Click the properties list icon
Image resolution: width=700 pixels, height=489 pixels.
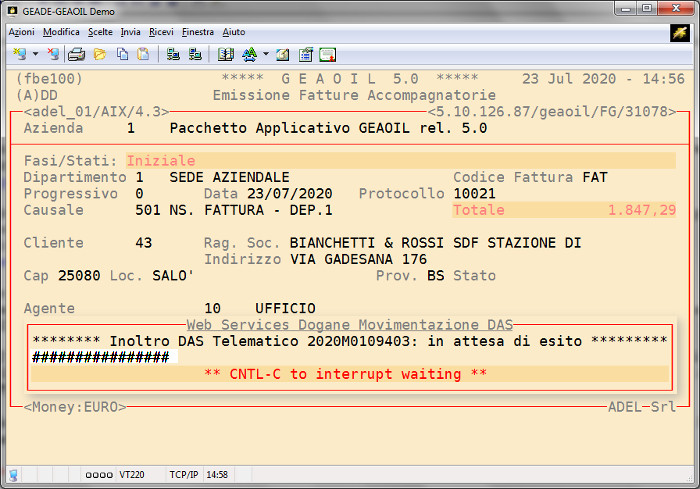coord(306,54)
